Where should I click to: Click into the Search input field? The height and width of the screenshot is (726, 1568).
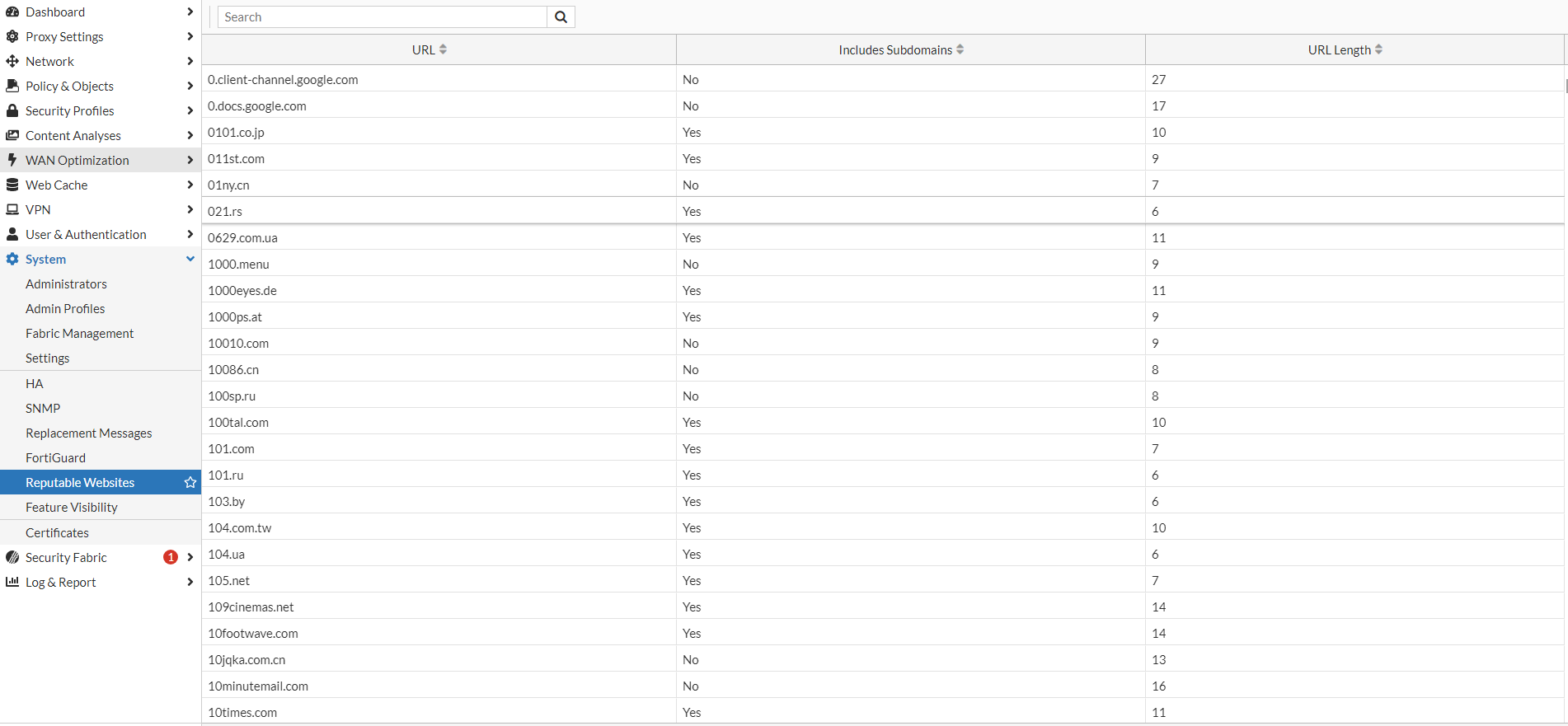click(383, 17)
